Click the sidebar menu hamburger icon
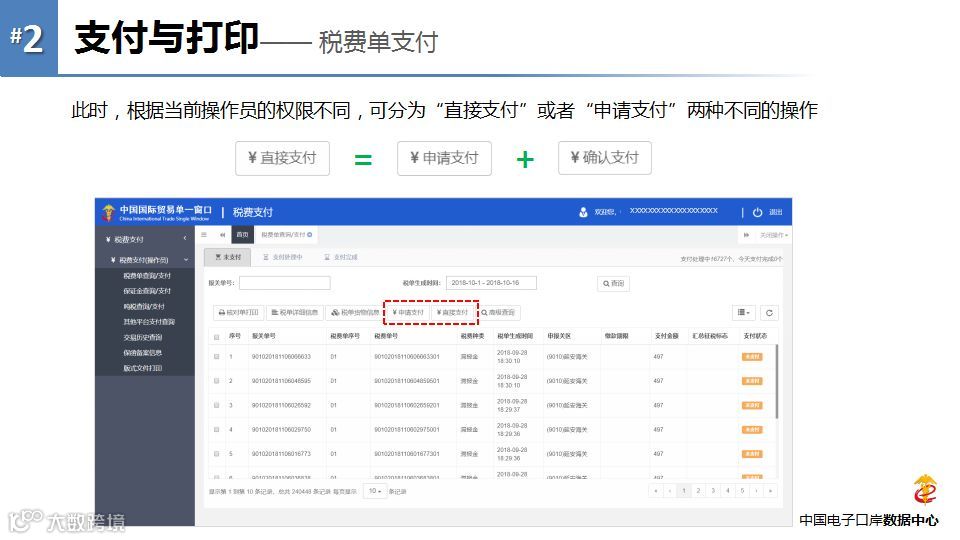Viewport: 960px width, 540px height. pyautogui.click(x=204, y=235)
